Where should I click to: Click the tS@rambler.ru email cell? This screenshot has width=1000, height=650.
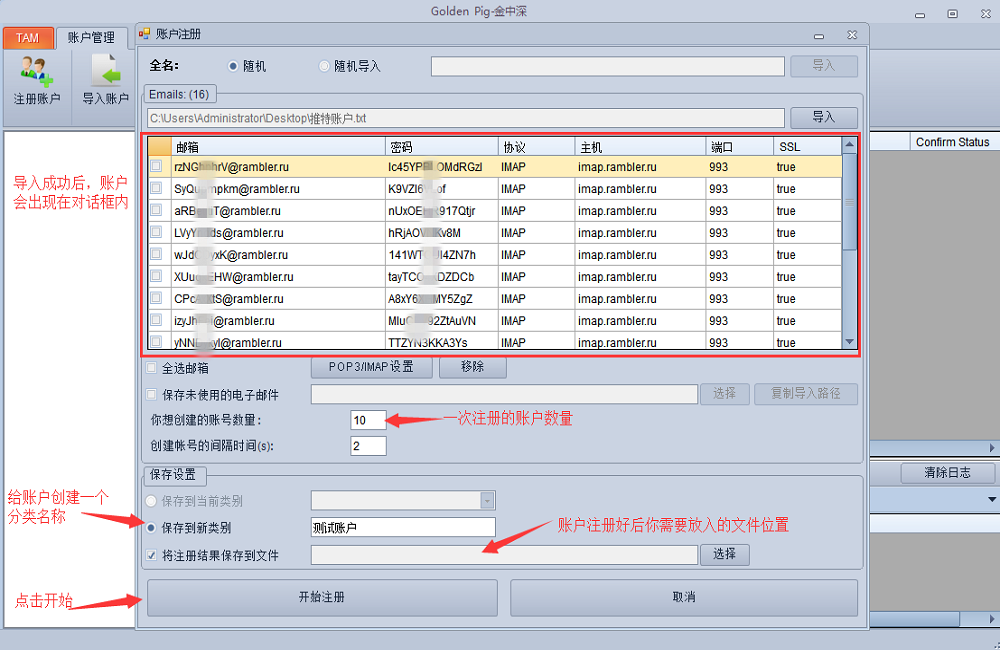278,299
